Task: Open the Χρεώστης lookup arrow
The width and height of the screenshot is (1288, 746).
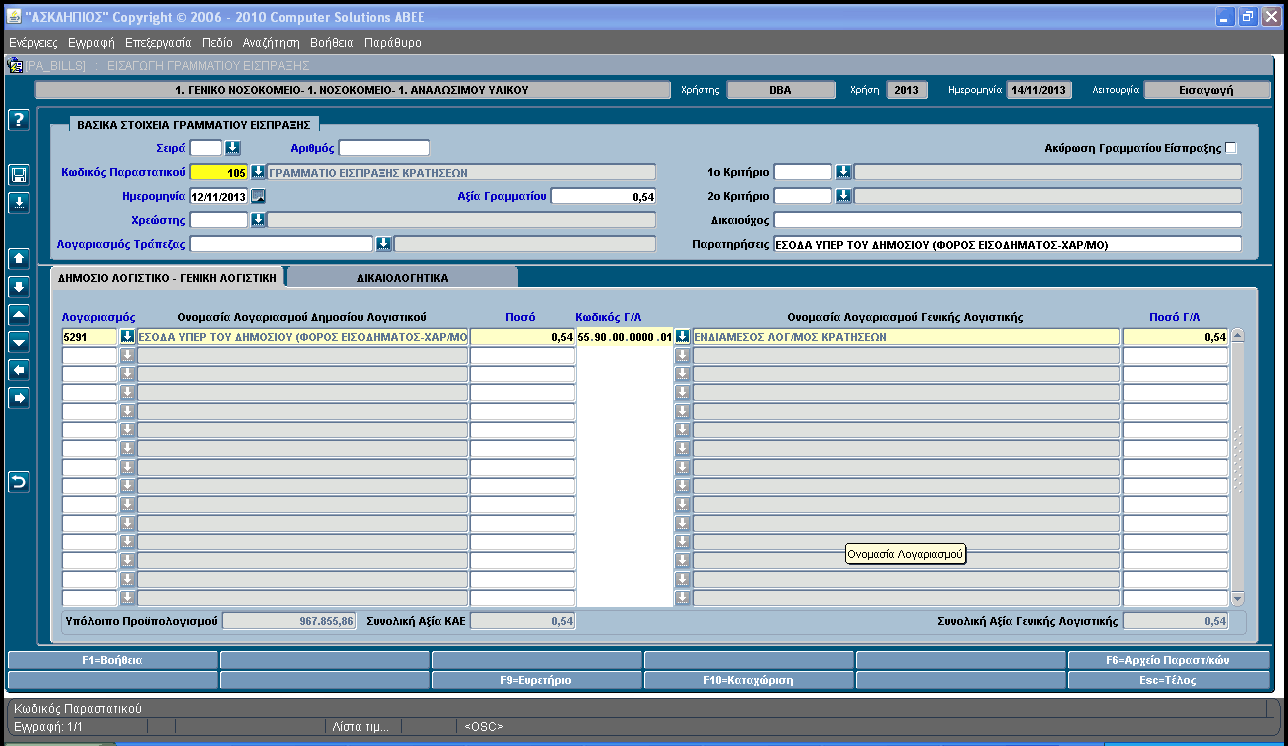Action: coord(257,220)
